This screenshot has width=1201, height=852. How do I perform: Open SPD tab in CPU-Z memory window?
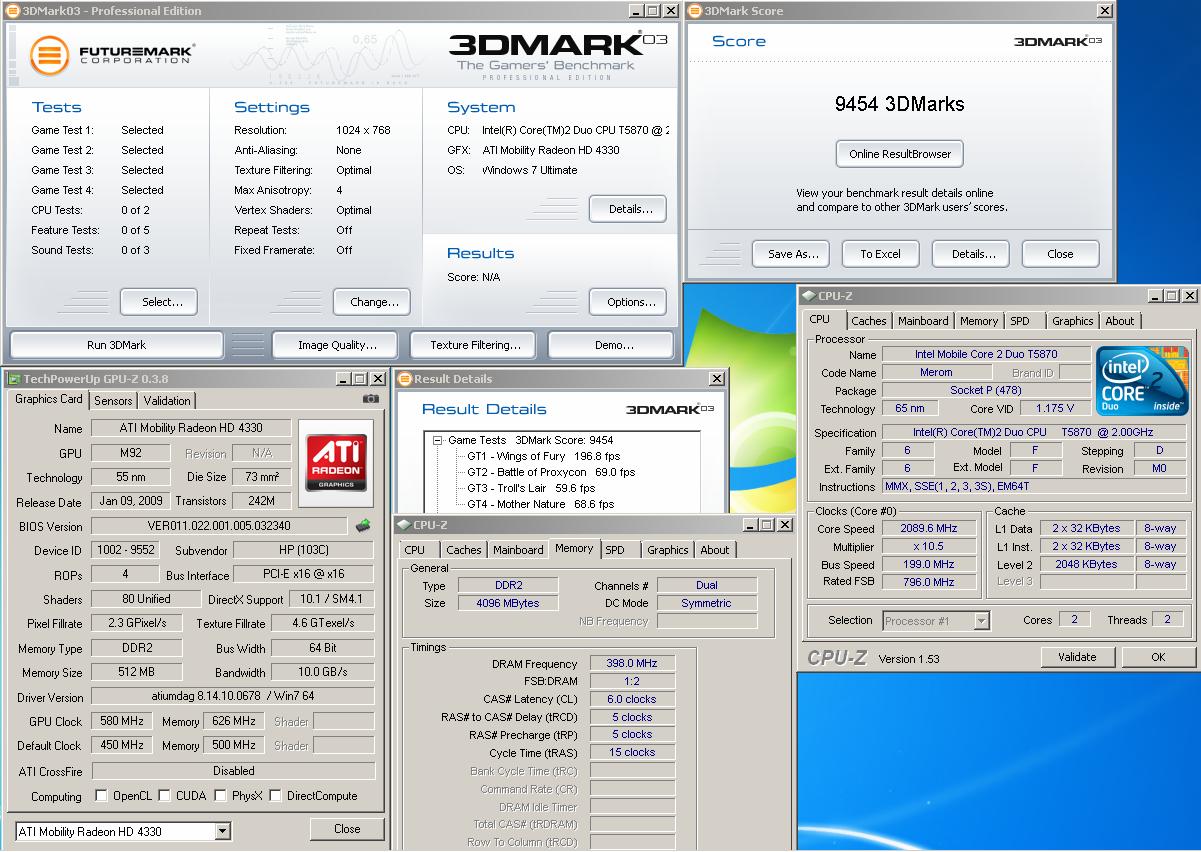[x=615, y=550]
